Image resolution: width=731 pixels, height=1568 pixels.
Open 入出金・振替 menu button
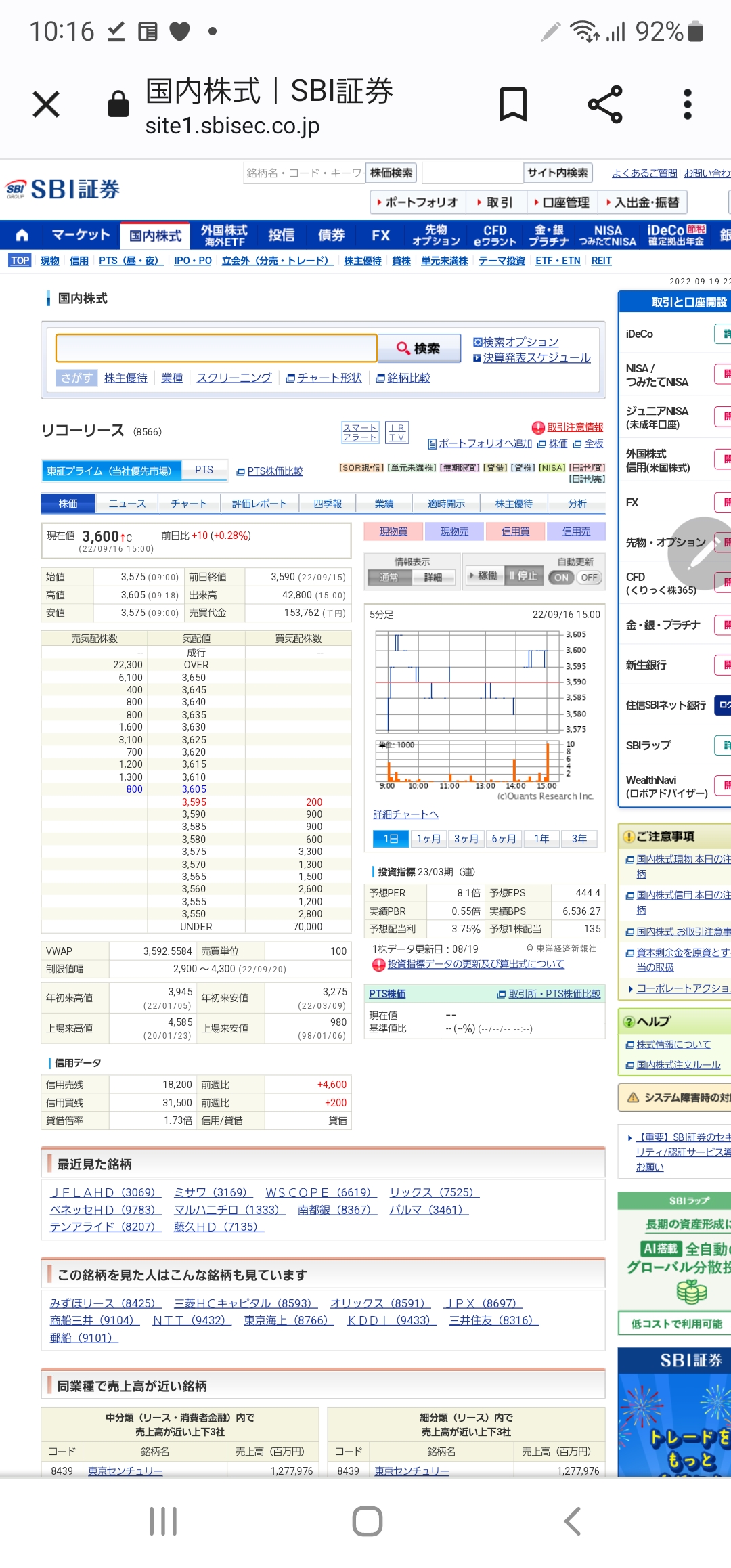(x=642, y=202)
